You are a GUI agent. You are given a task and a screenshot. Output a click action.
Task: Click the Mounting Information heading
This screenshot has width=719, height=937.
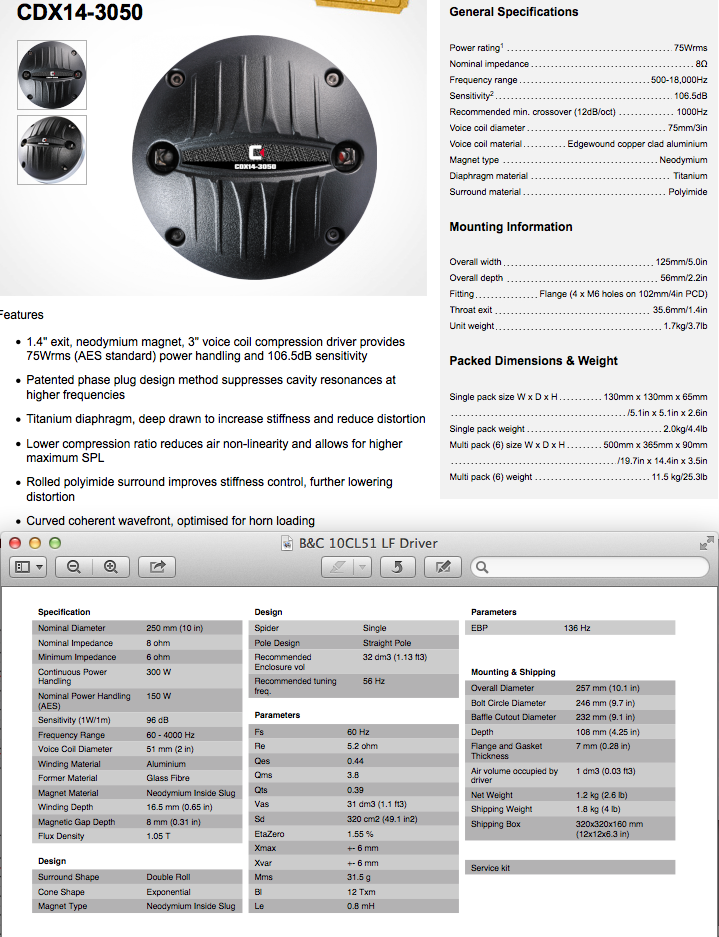point(510,227)
